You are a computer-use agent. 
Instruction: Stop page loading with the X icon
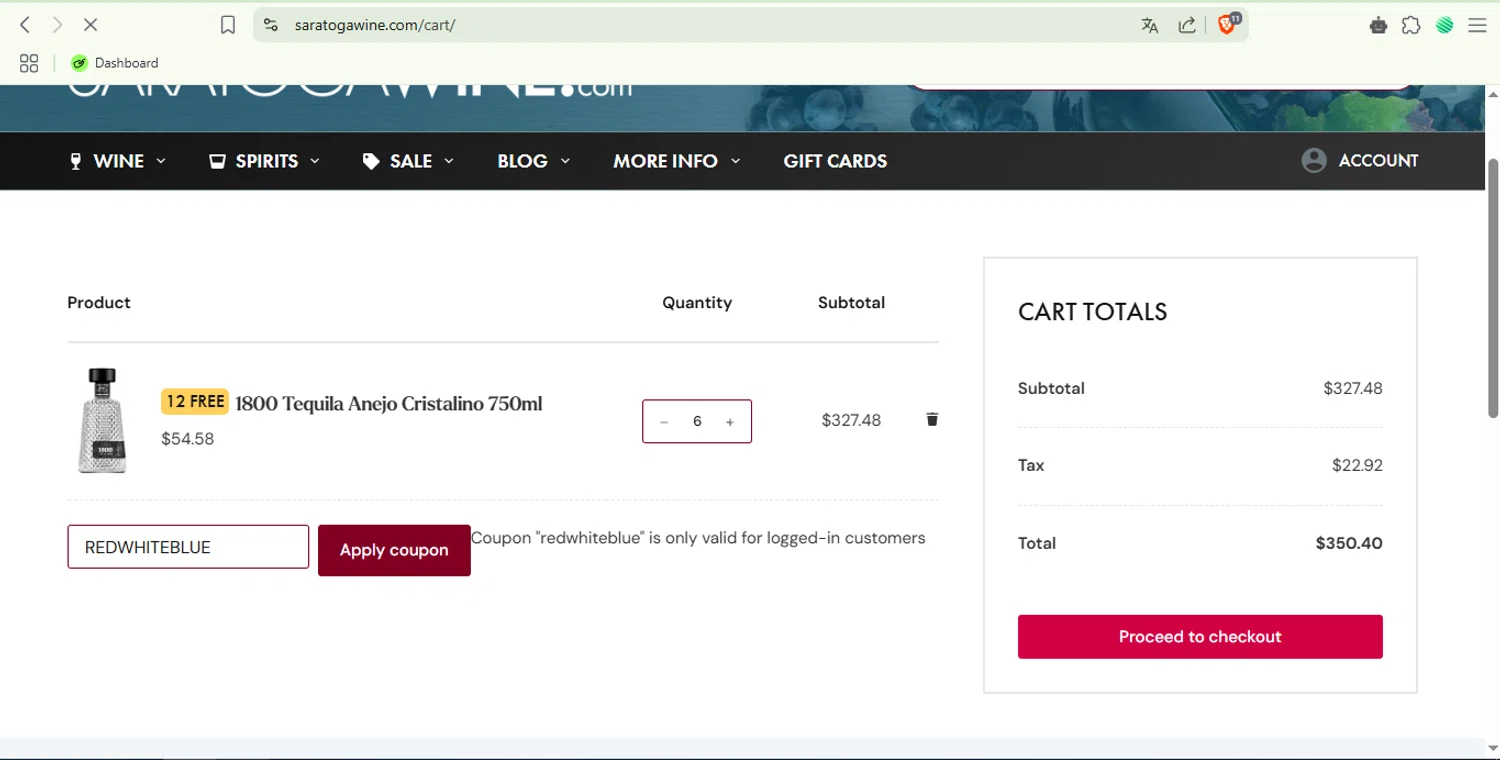point(90,25)
